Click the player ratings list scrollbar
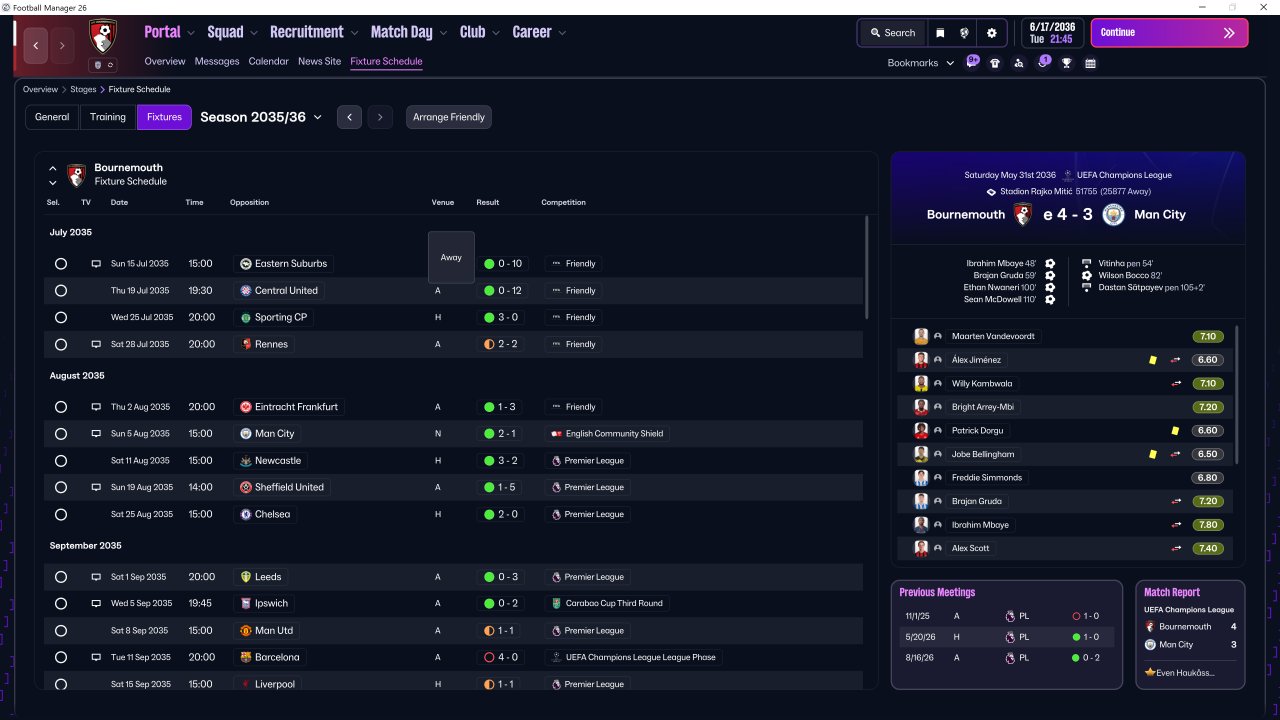The image size is (1280, 720). (1237, 395)
